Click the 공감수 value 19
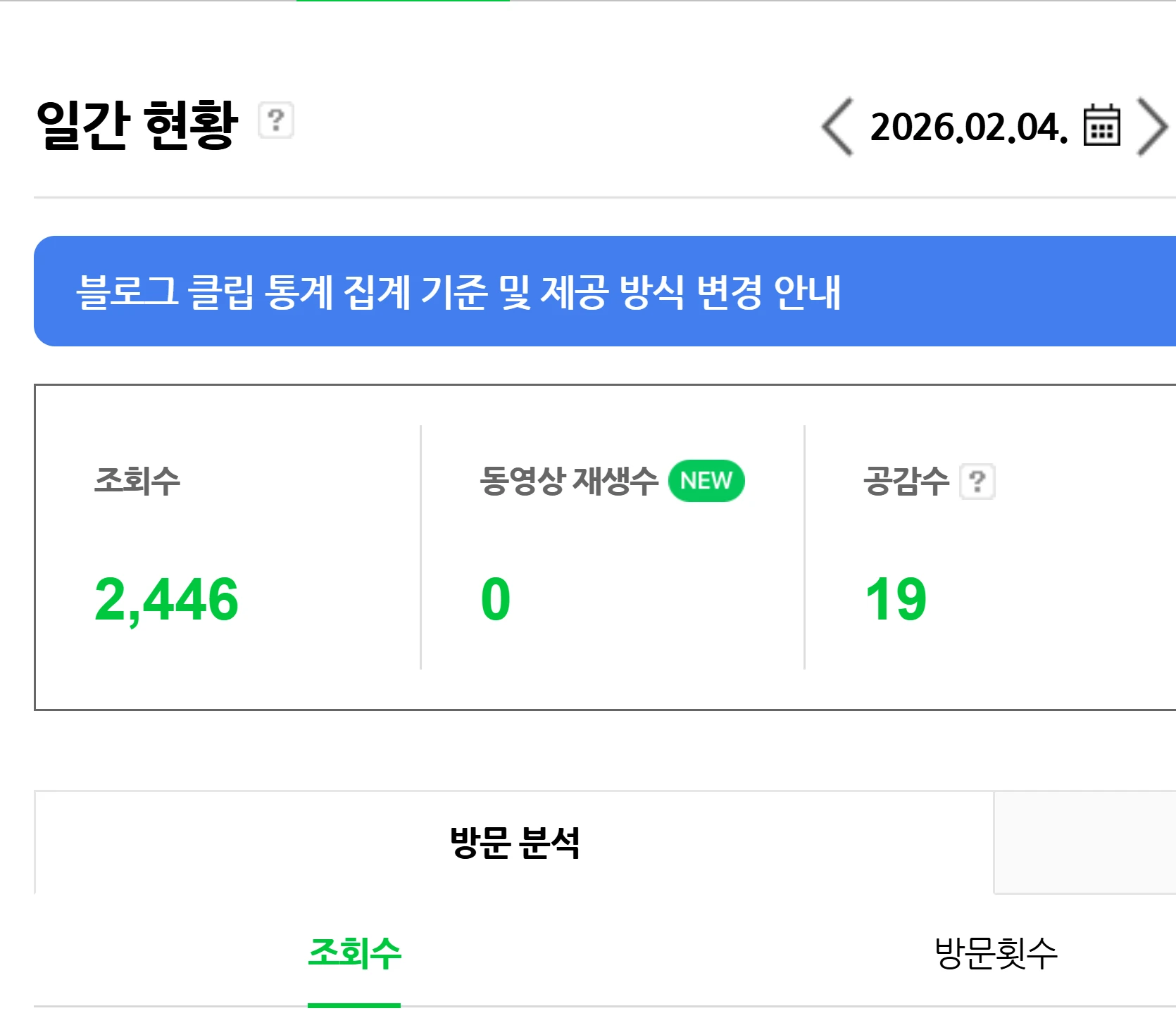1176x1018 pixels. pos(894,601)
